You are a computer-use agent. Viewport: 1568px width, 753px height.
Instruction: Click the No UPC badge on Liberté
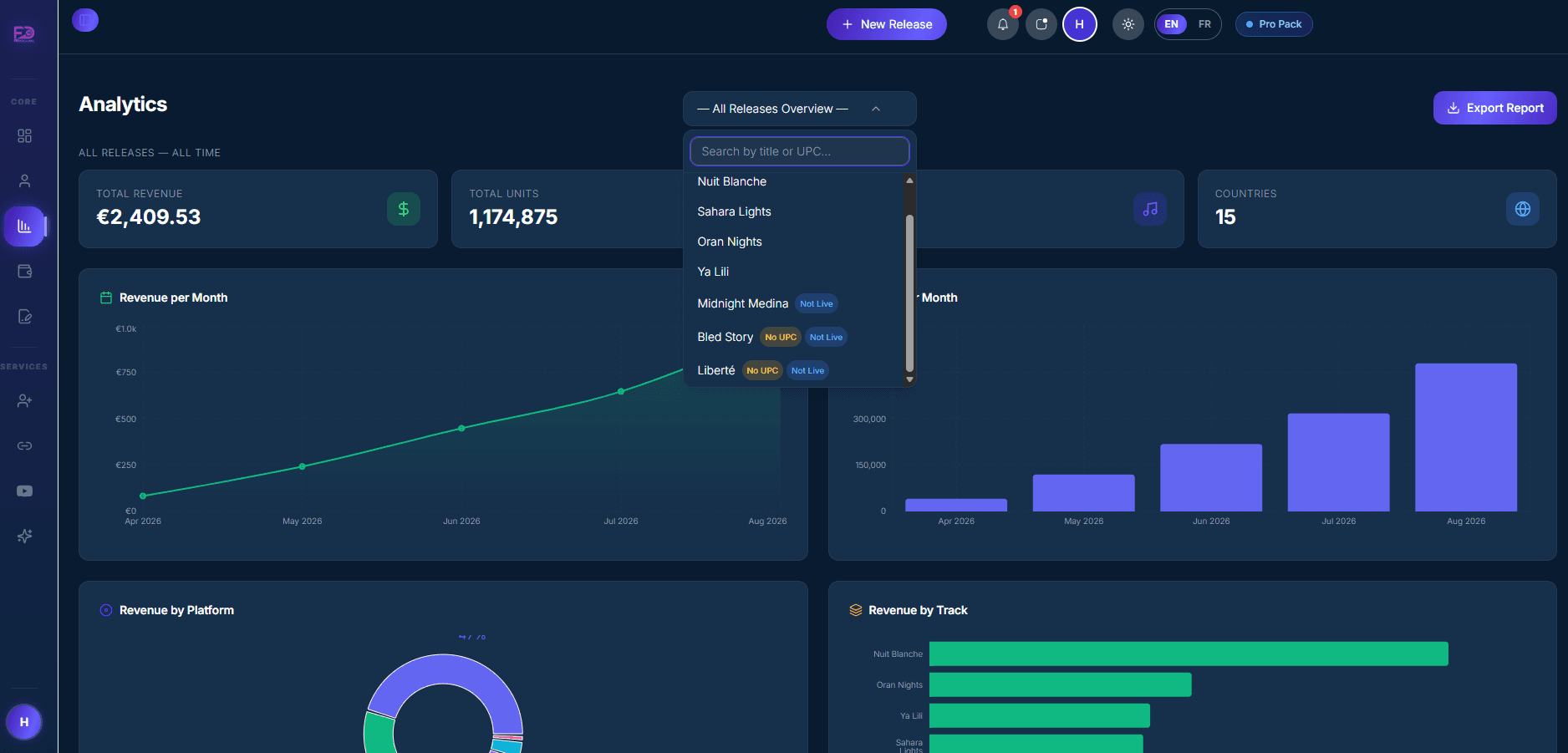pos(762,370)
